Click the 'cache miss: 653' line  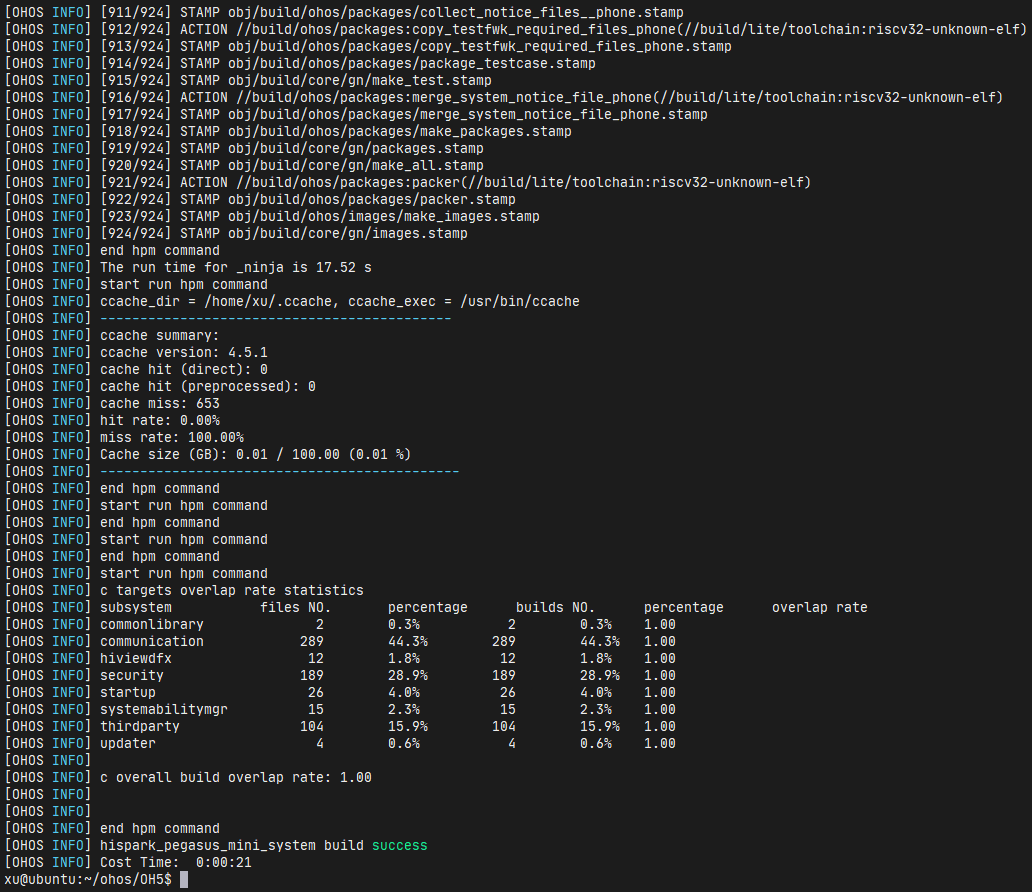point(160,403)
